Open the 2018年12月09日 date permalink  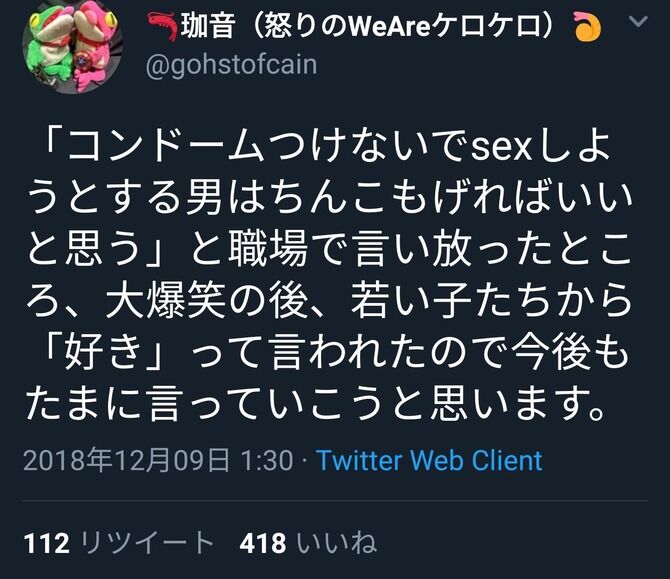(126, 461)
